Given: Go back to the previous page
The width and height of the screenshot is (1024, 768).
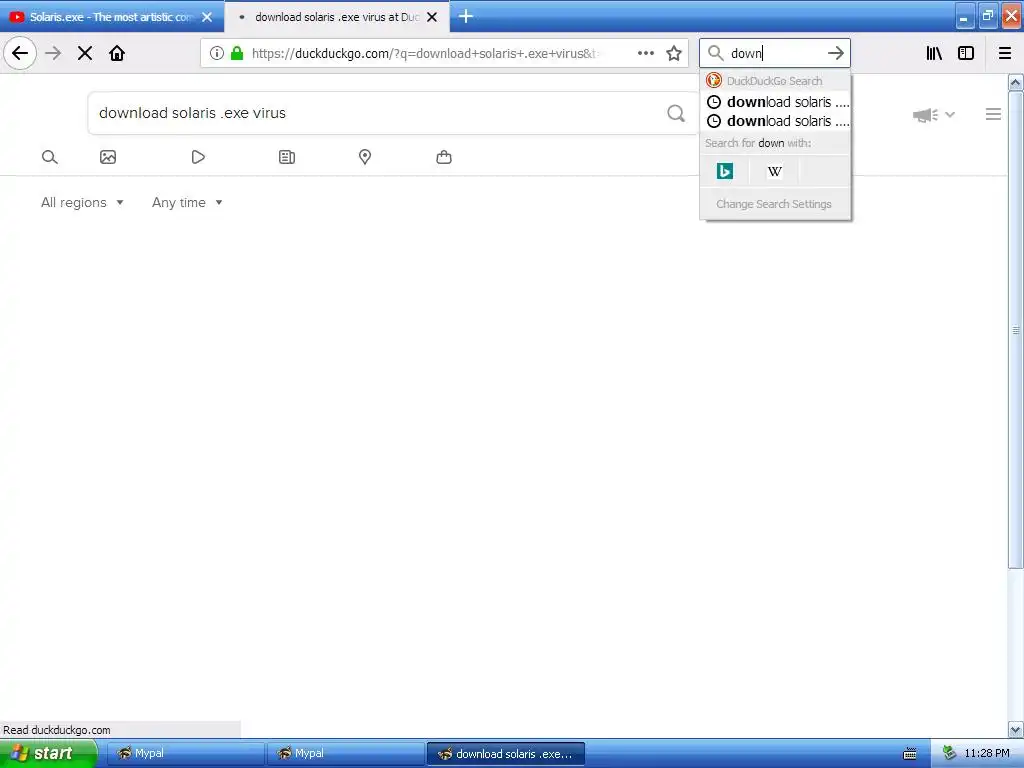Looking at the screenshot, I should [20, 53].
